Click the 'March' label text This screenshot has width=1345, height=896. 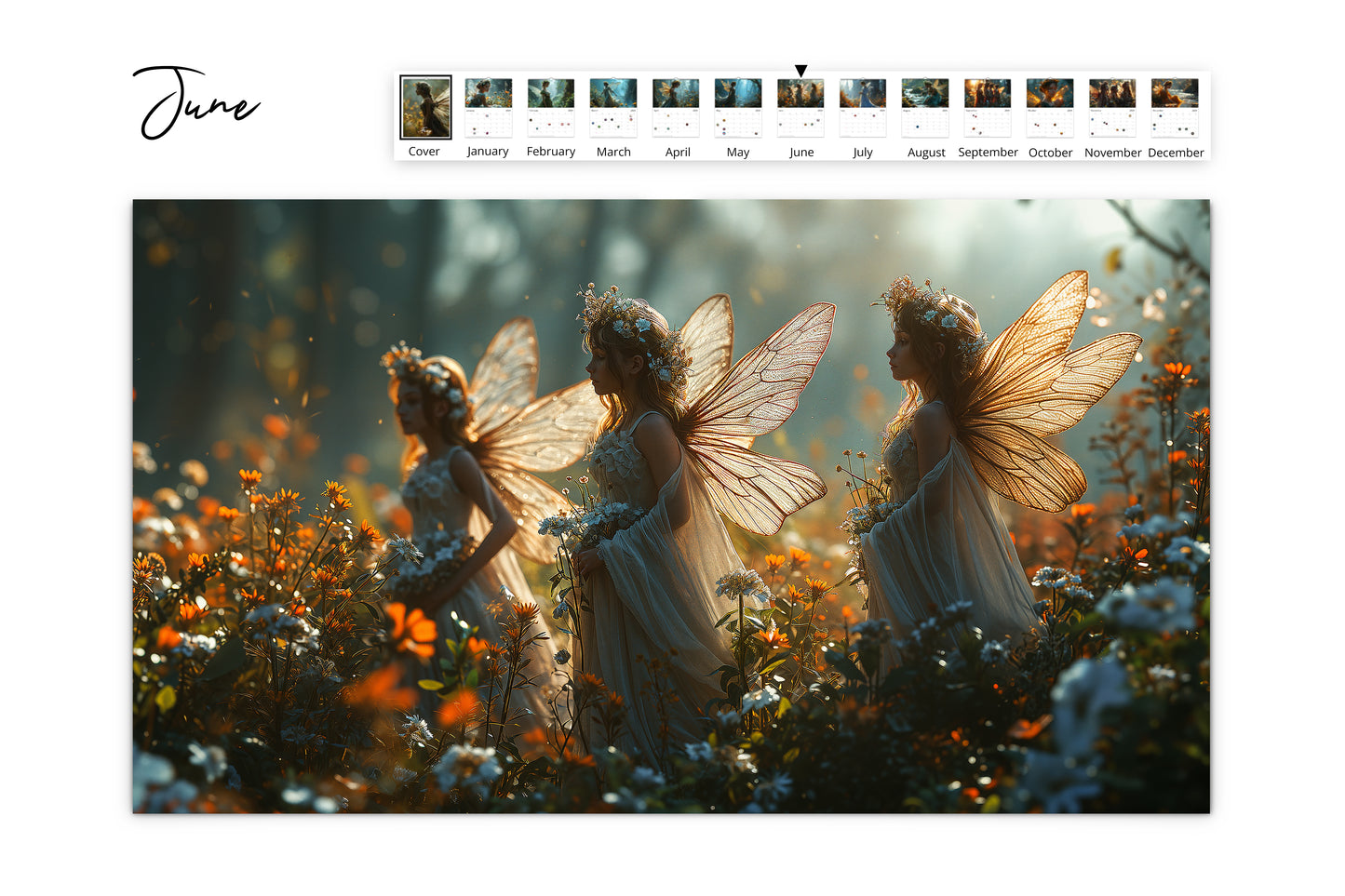click(x=613, y=152)
